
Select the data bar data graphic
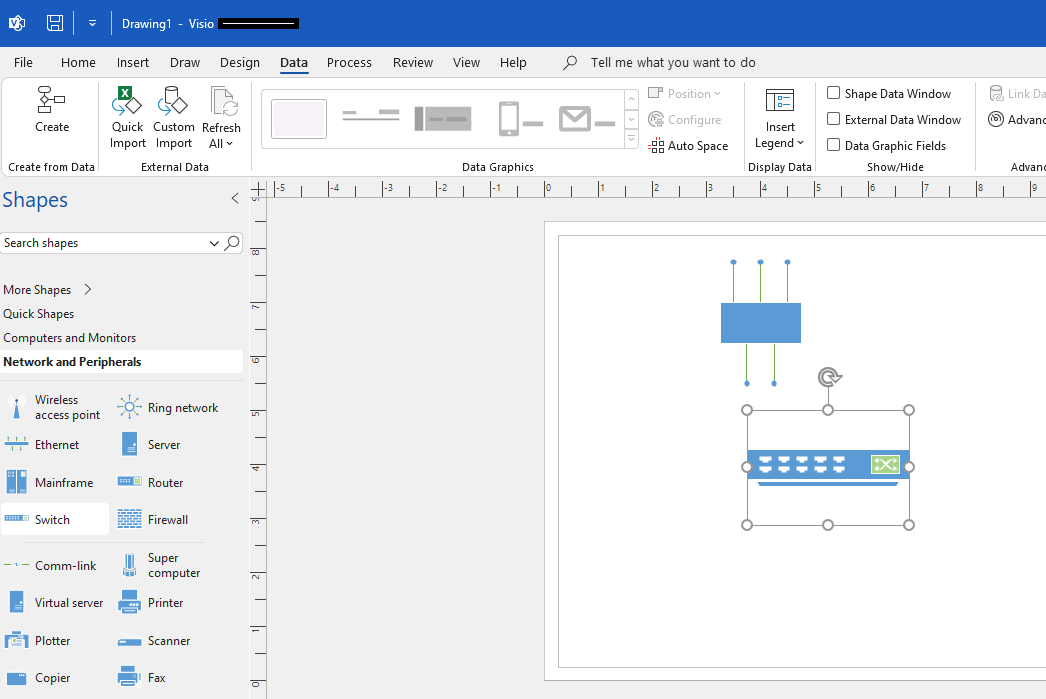pyautogui.click(x=443, y=119)
